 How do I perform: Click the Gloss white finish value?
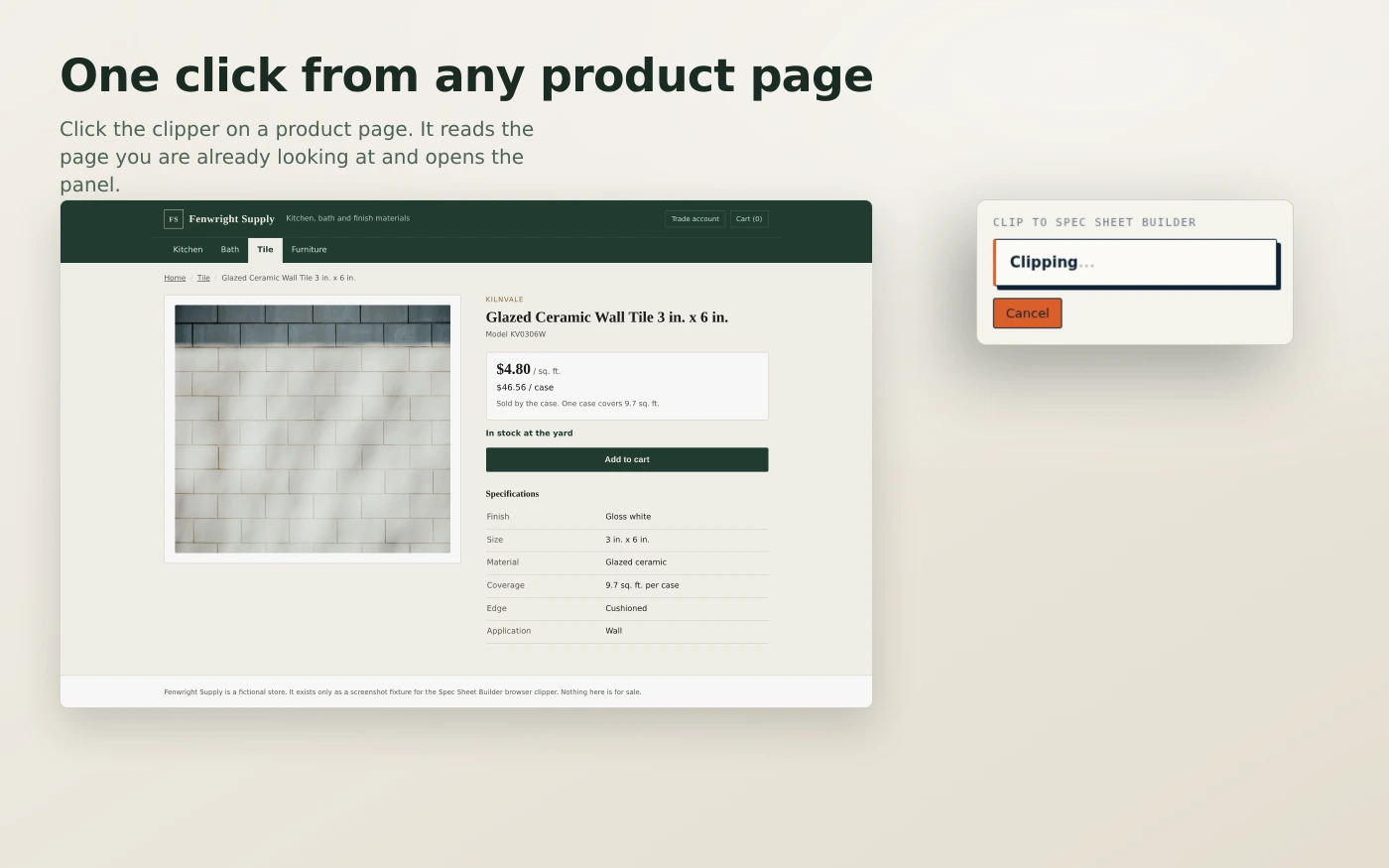pos(628,517)
